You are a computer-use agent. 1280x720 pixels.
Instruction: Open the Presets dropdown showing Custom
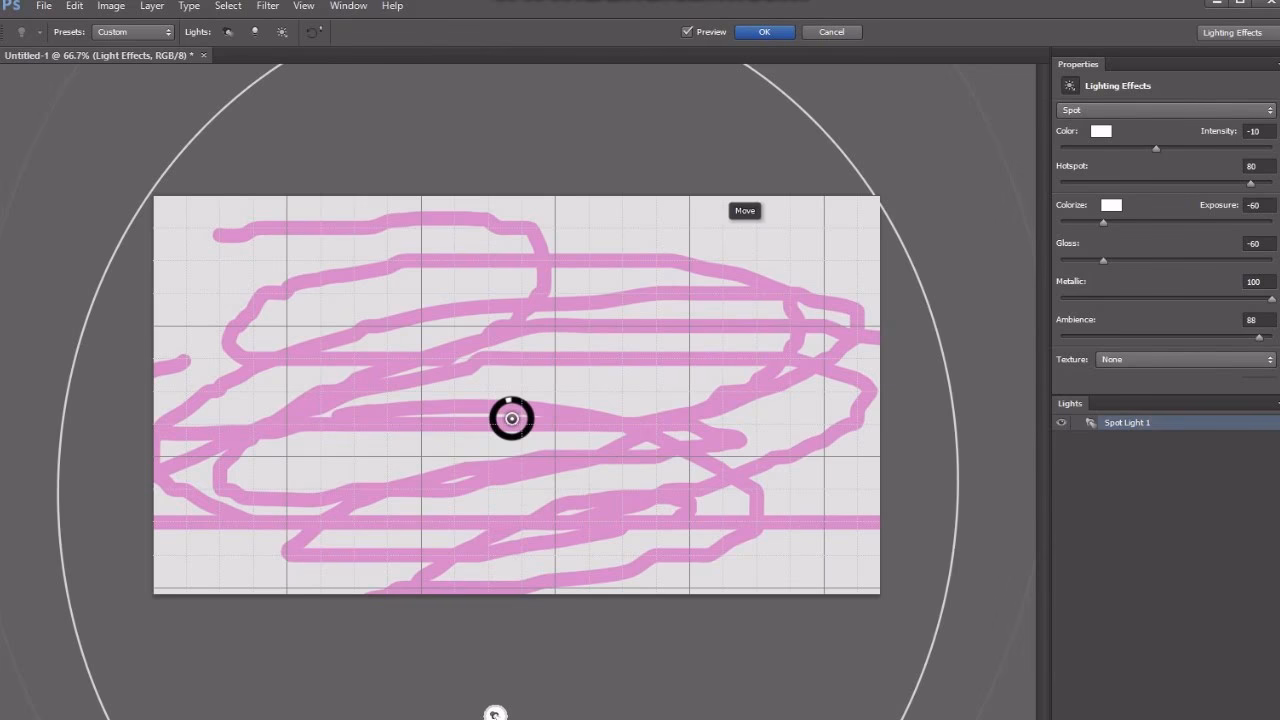pyautogui.click(x=133, y=31)
